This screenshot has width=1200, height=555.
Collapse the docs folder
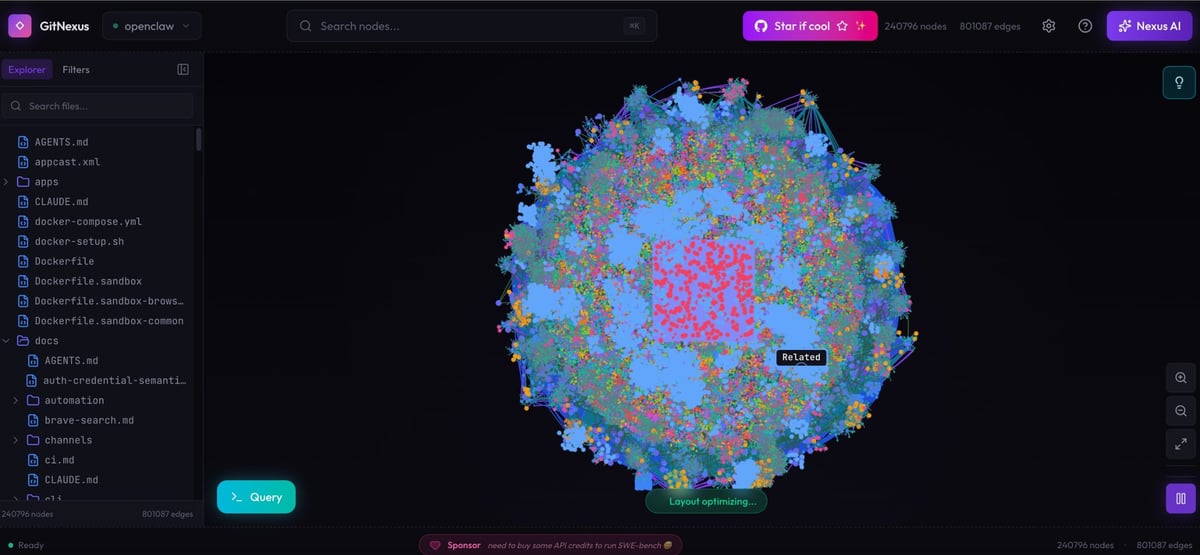[46, 341]
